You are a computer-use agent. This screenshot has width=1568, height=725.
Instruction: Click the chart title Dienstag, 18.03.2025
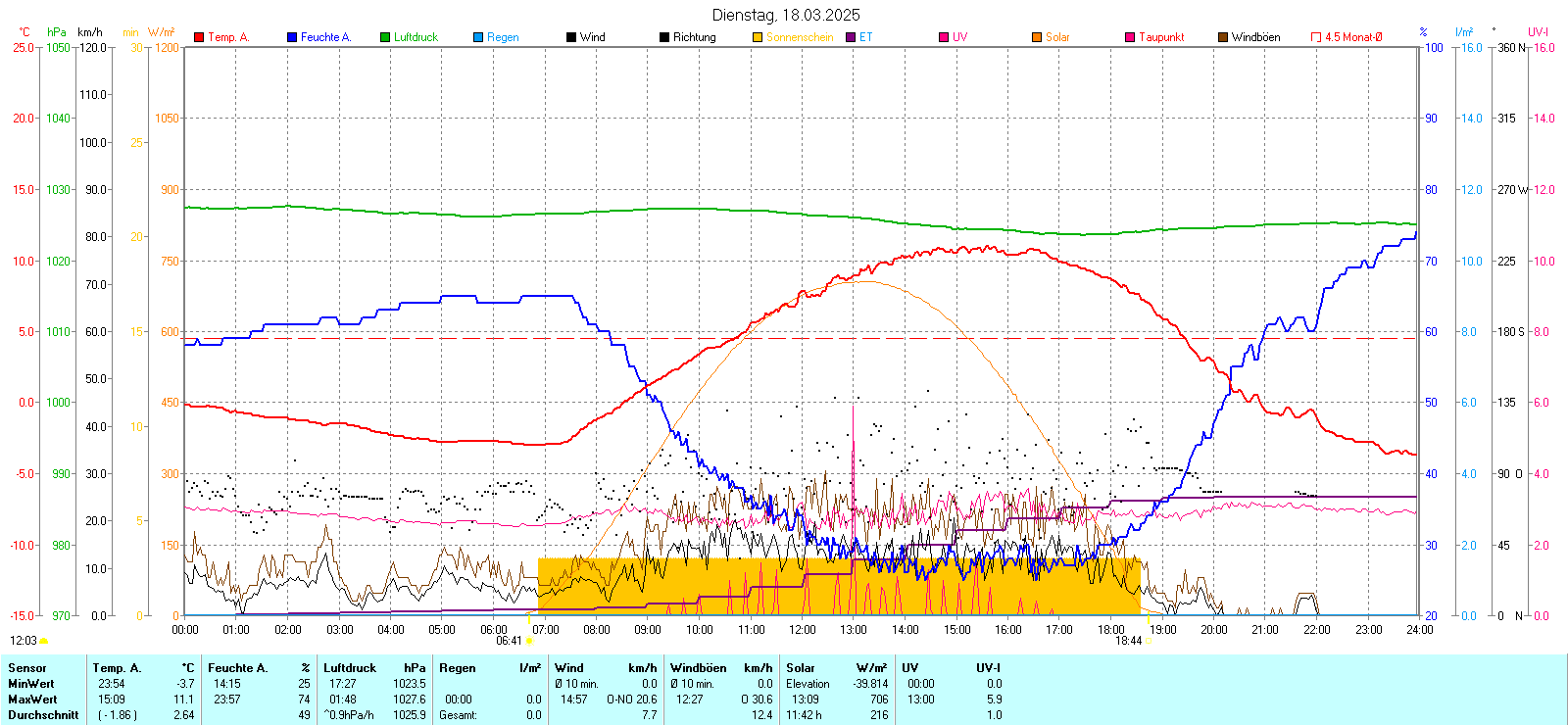[786, 15]
